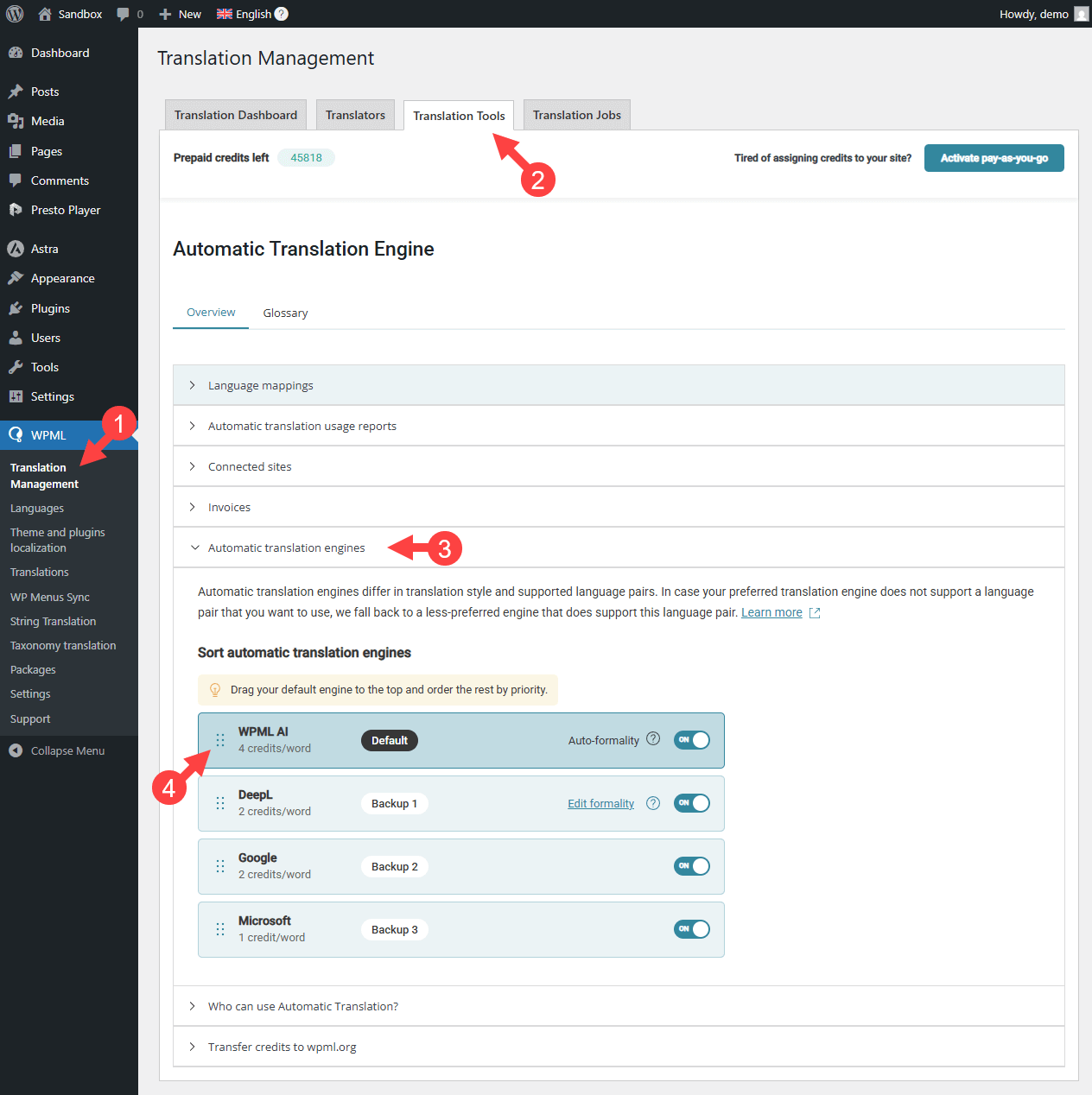Open the comments bubble in admin bar
1092x1095 pixels.
pos(123,14)
